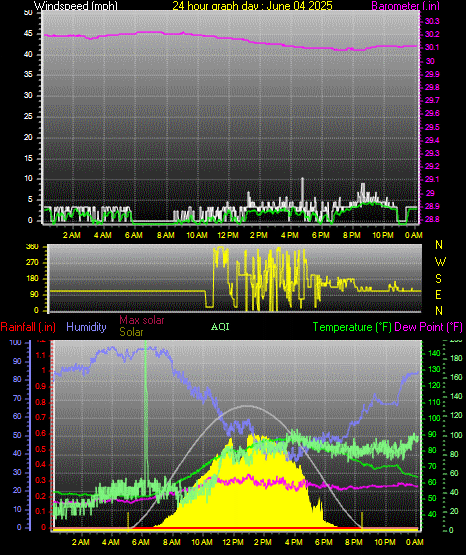
Task: Click the 'E' wind direction letter
Action: (438, 294)
